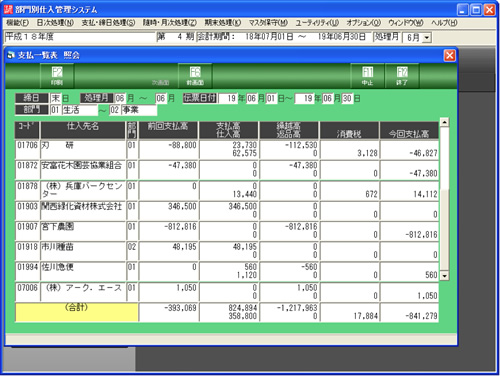Viewport: 500px width, 376px height.
Task: Click the app icon in main title bar
Action: pyautogui.click(x=8, y=9)
